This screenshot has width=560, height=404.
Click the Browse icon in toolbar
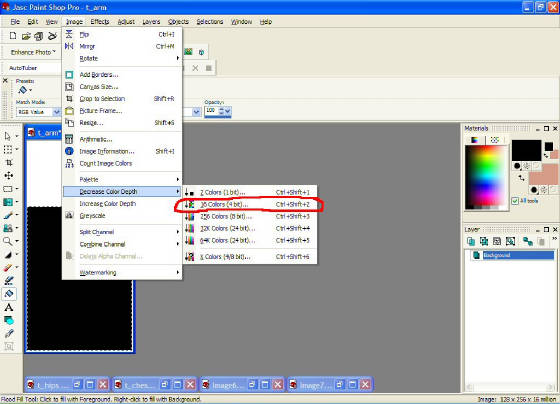[x=39, y=36]
